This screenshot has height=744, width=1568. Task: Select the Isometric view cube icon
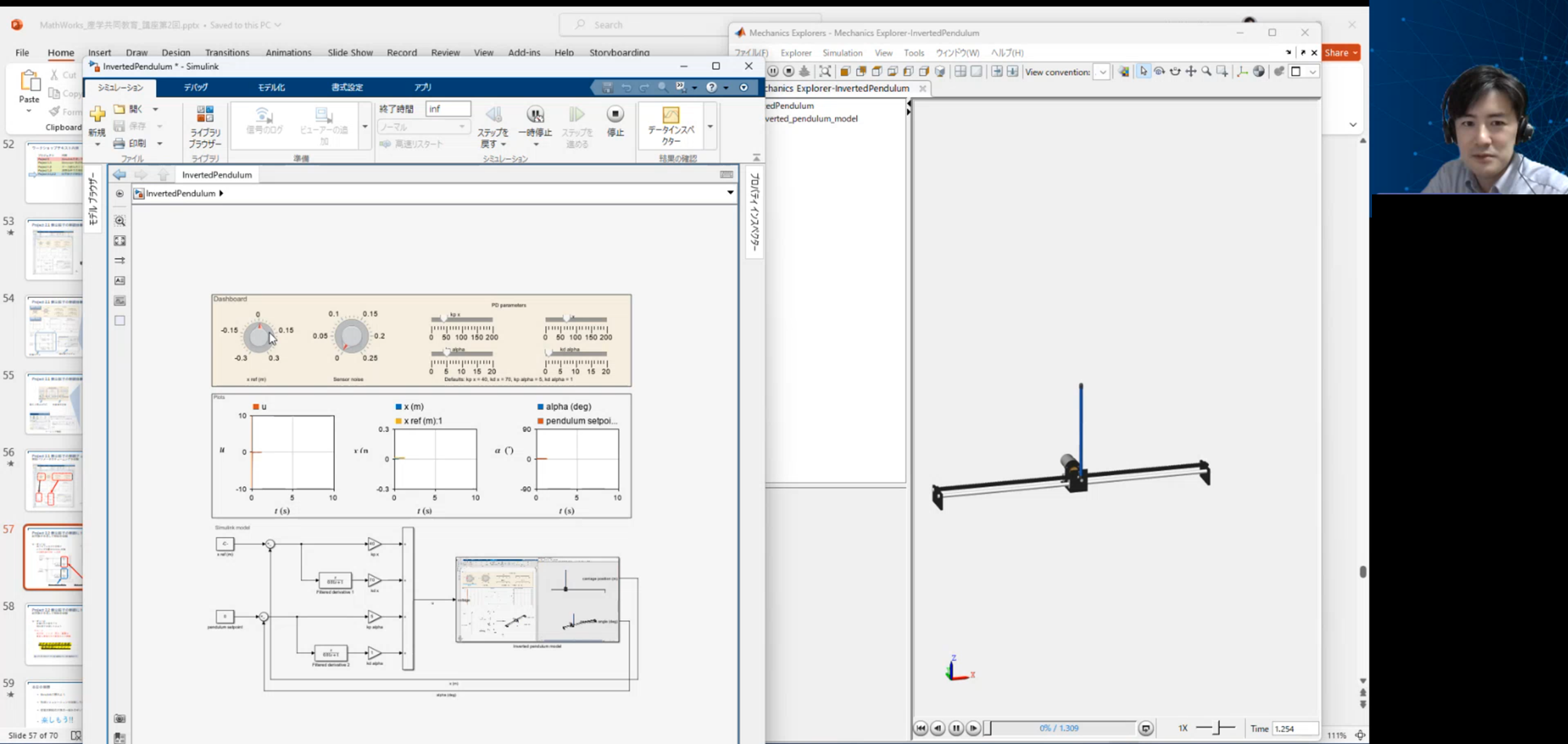[x=940, y=71]
